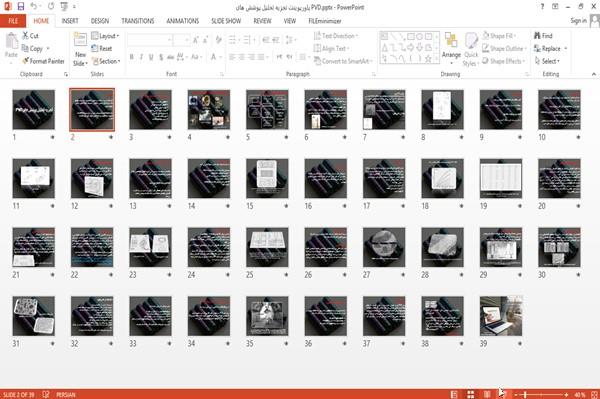Collapse the ribbon with chevron
This screenshot has height=399, width=600.
[x=593, y=74]
